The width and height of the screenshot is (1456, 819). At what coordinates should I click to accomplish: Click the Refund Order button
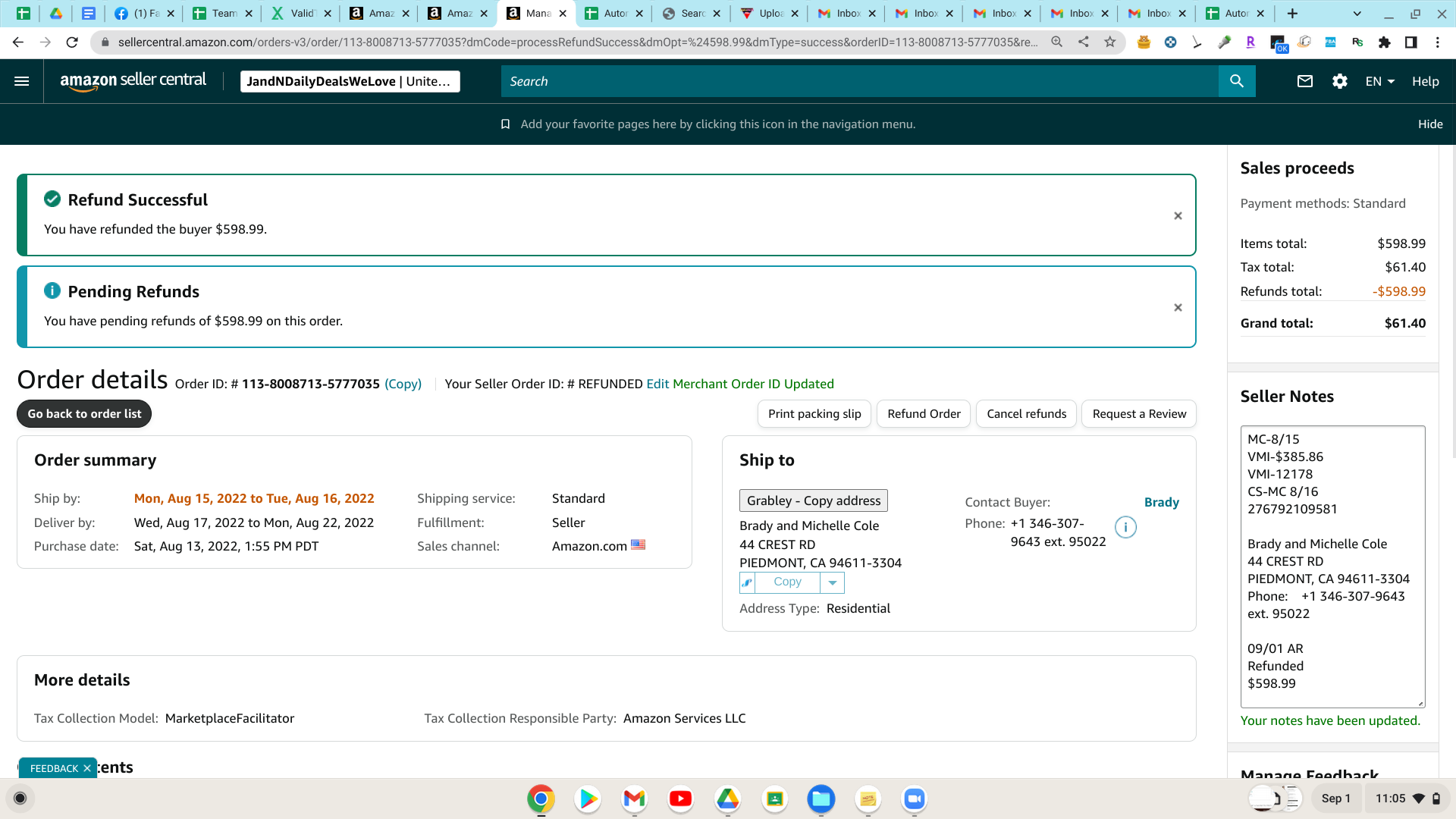(924, 414)
